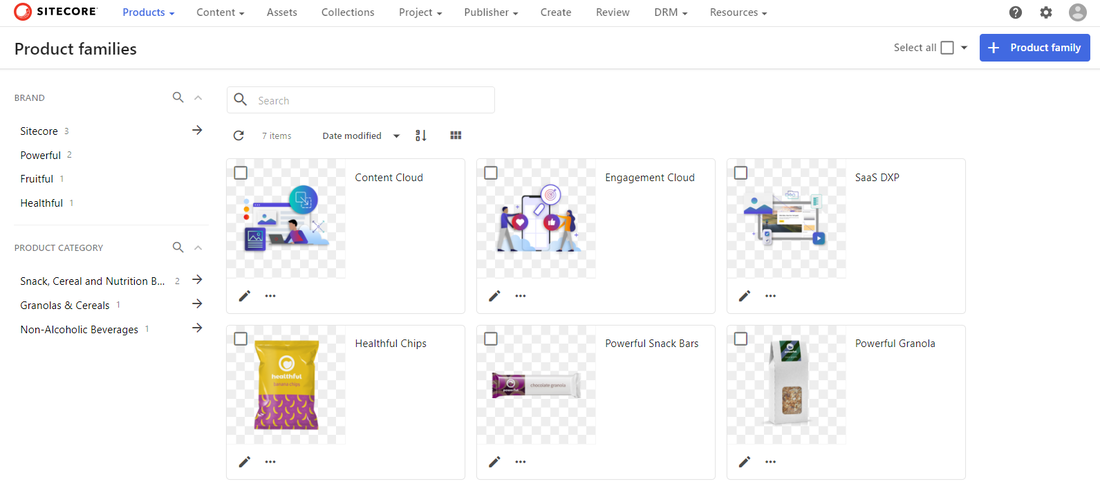This screenshot has width=1100, height=486.
Task: Edit the Powerful Snack Bars family
Action: click(x=495, y=461)
